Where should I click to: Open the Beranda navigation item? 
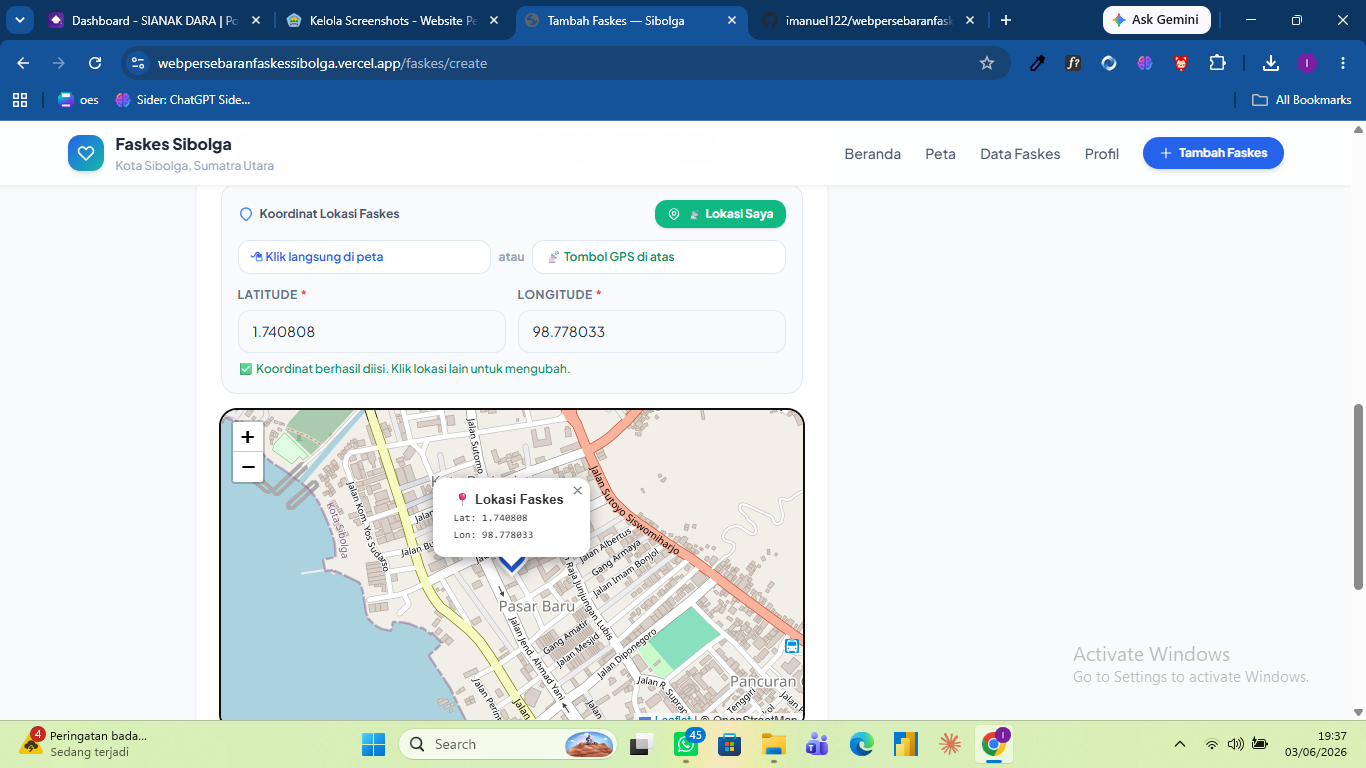[872, 154]
